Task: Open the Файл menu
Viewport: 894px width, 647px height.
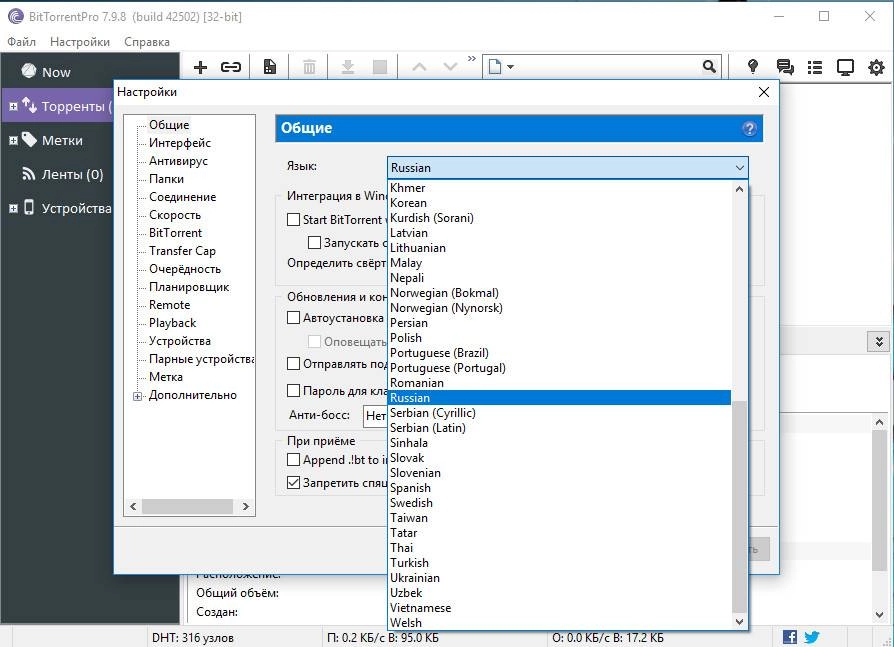Action: [21, 42]
